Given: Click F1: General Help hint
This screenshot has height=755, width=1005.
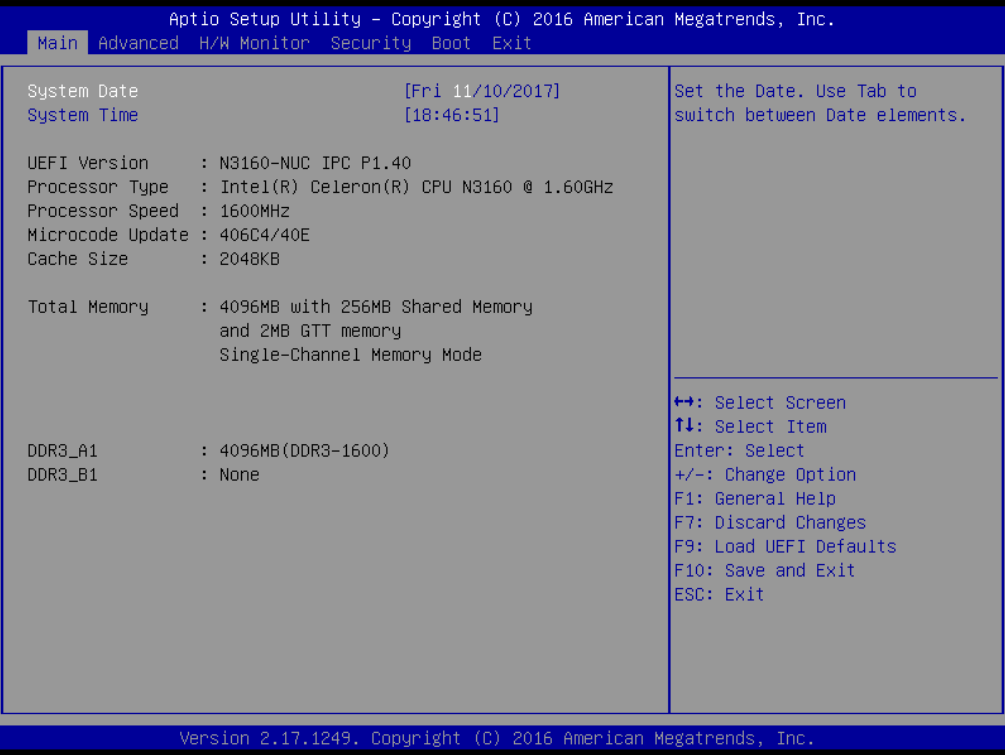Looking at the screenshot, I should [x=755, y=499].
